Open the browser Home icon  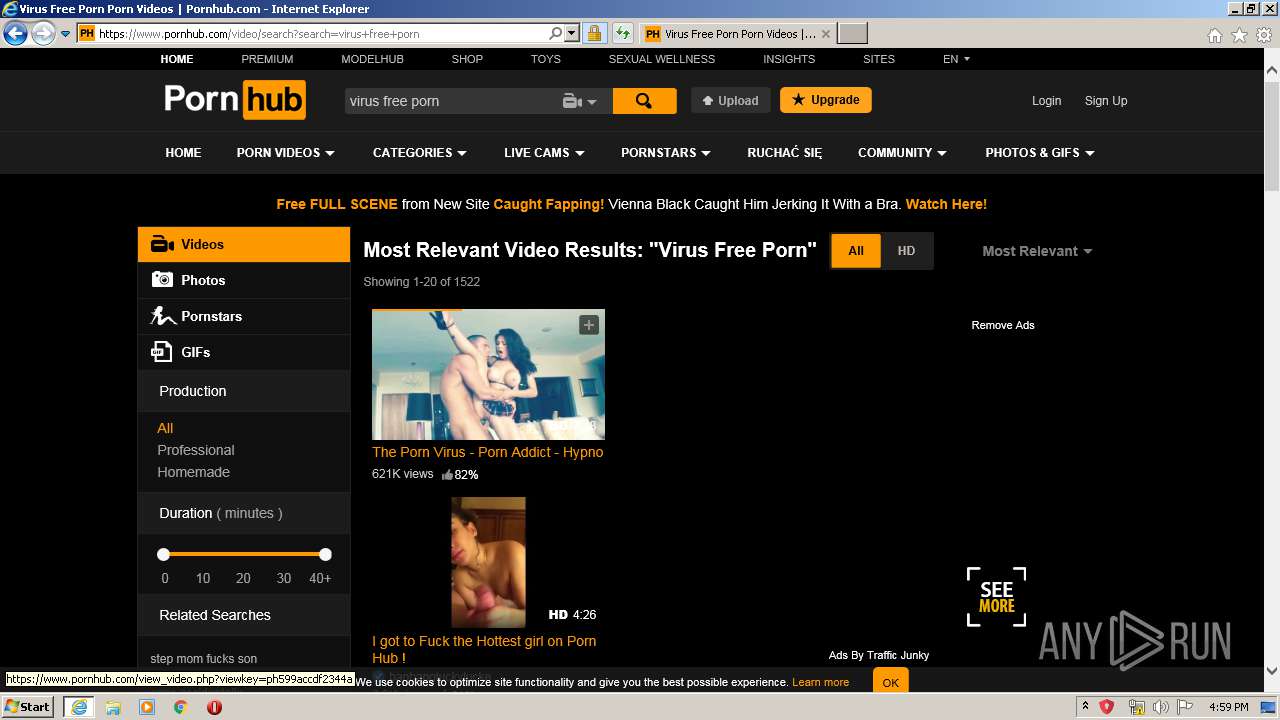pos(1214,35)
